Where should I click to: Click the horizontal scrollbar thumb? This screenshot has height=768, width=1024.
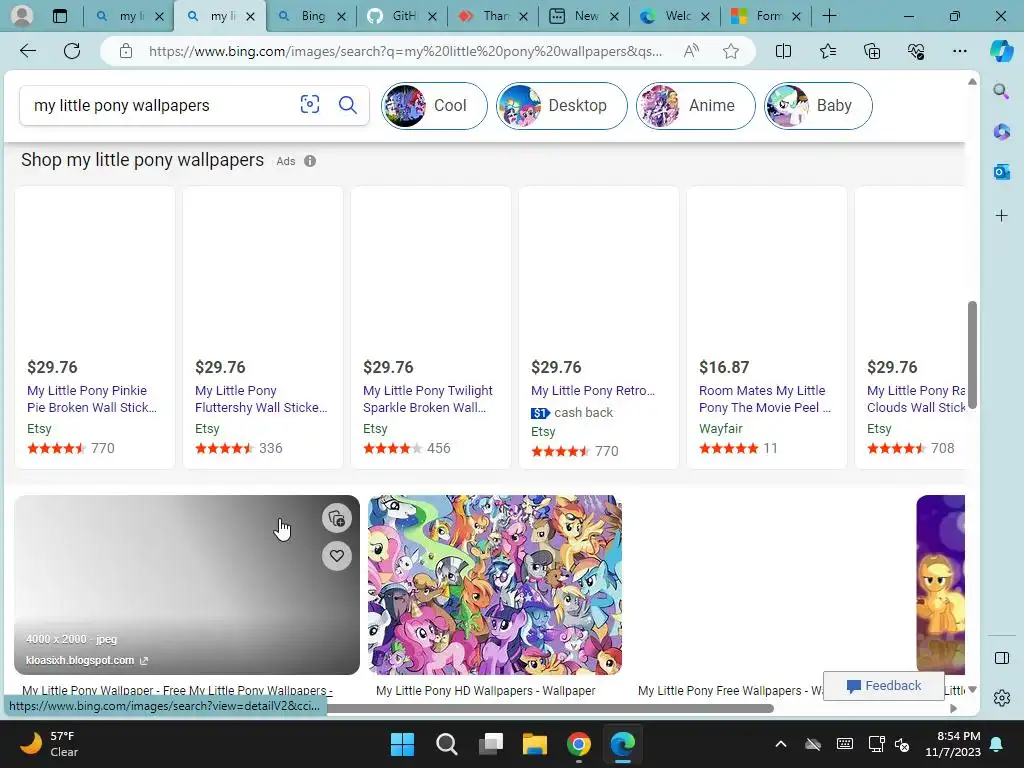point(549,708)
